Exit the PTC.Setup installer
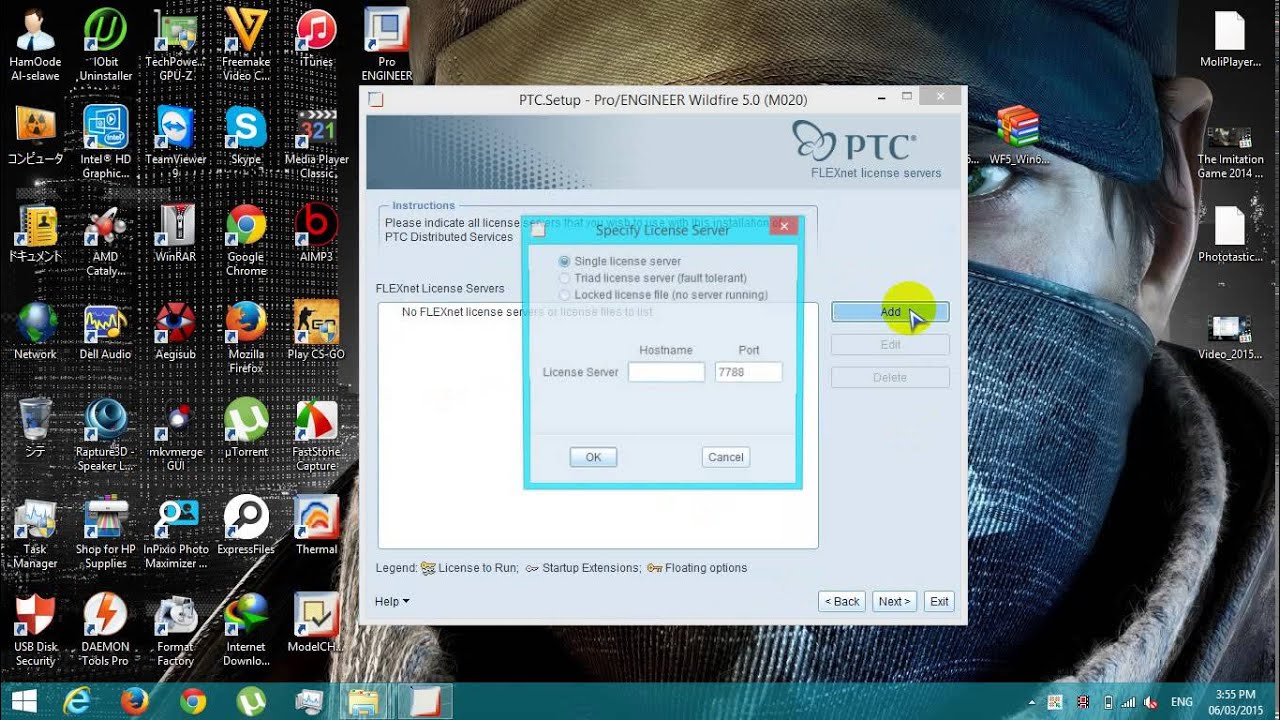 [939, 601]
